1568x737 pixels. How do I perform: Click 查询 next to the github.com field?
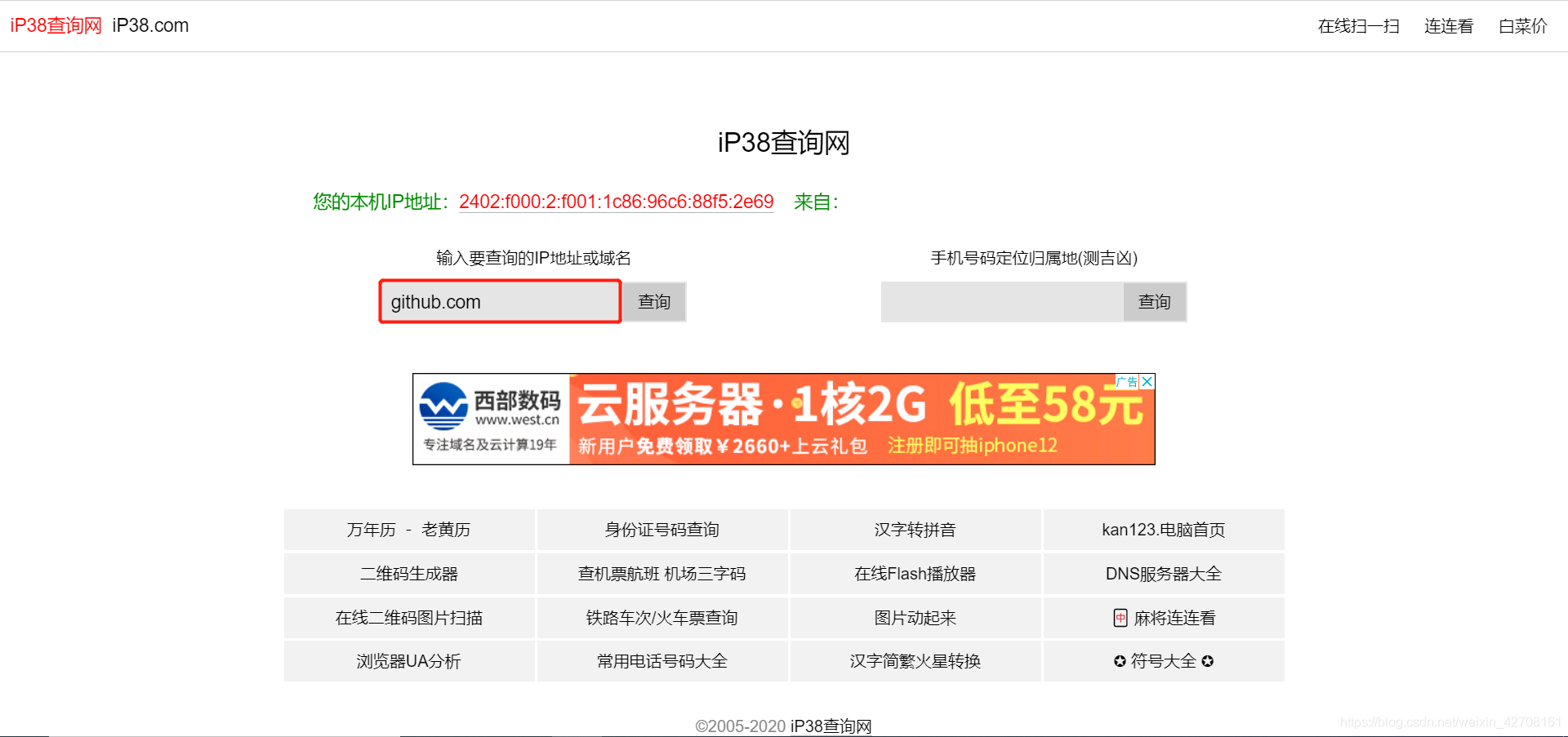pyautogui.click(x=654, y=302)
